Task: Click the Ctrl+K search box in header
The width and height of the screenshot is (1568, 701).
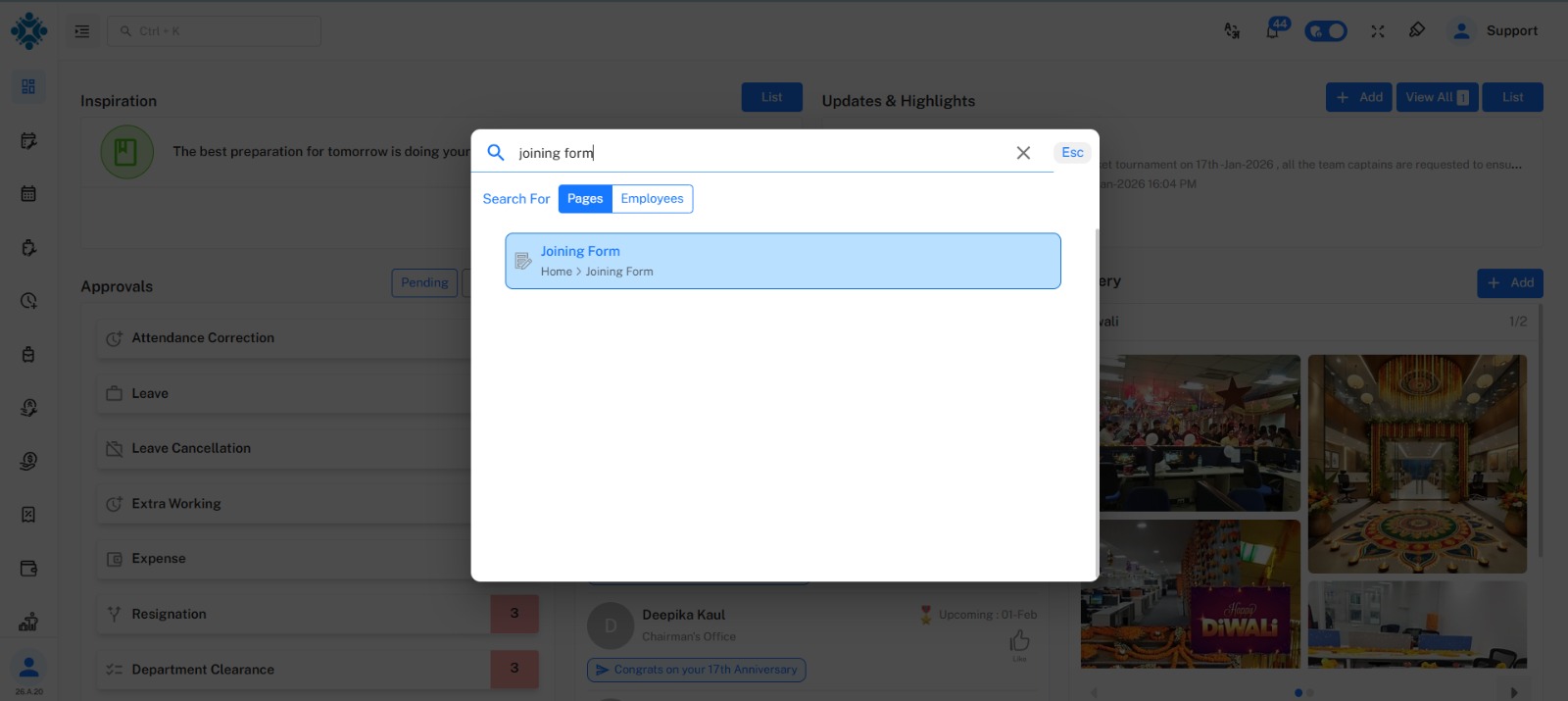Action: (x=214, y=31)
